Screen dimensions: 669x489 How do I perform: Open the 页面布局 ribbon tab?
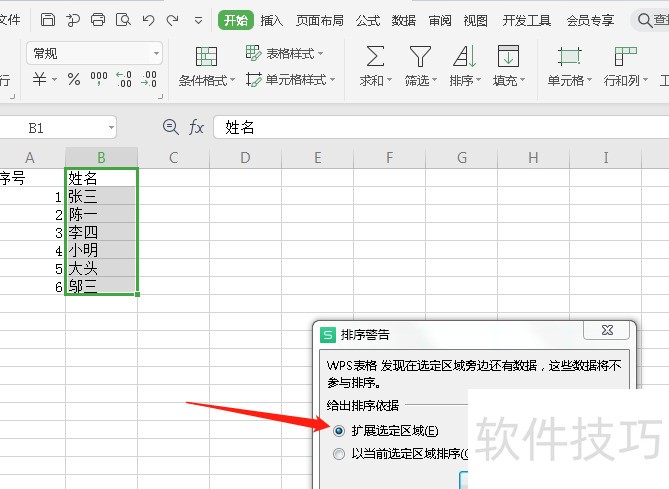[320, 20]
